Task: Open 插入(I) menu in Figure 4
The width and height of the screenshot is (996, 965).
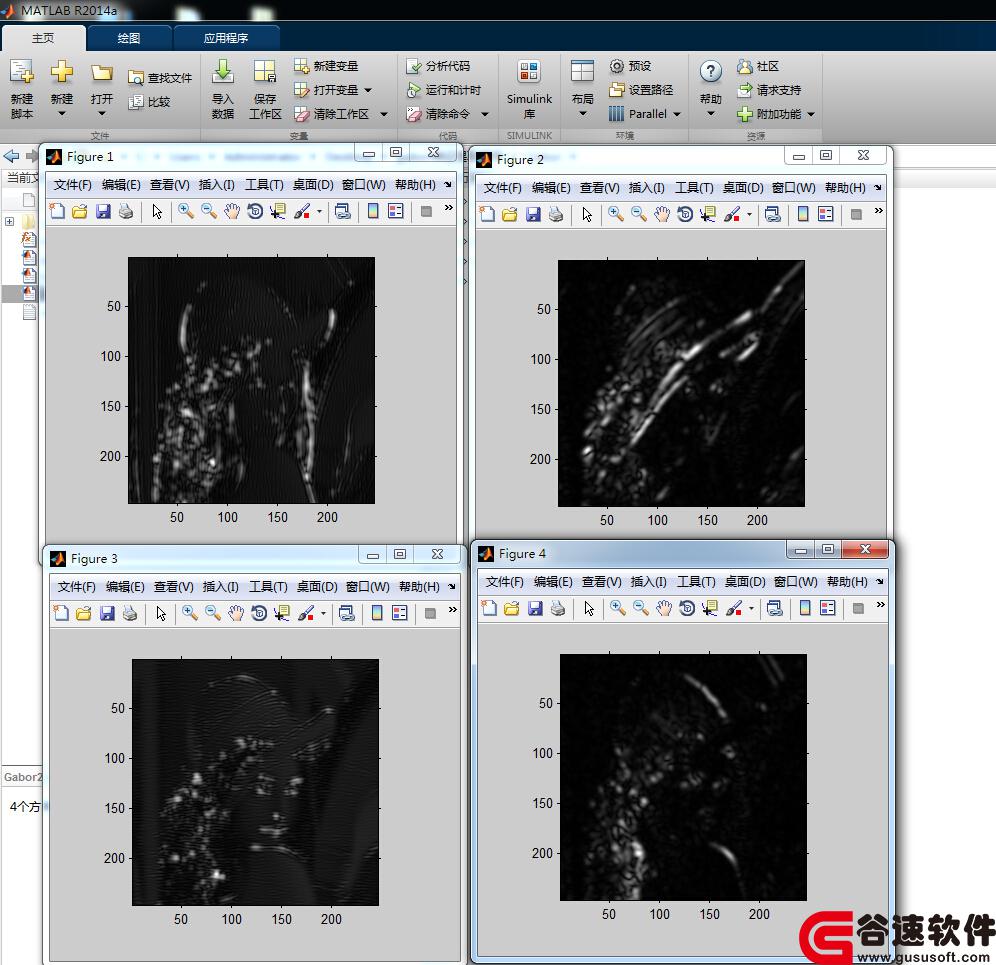Action: 649,582
